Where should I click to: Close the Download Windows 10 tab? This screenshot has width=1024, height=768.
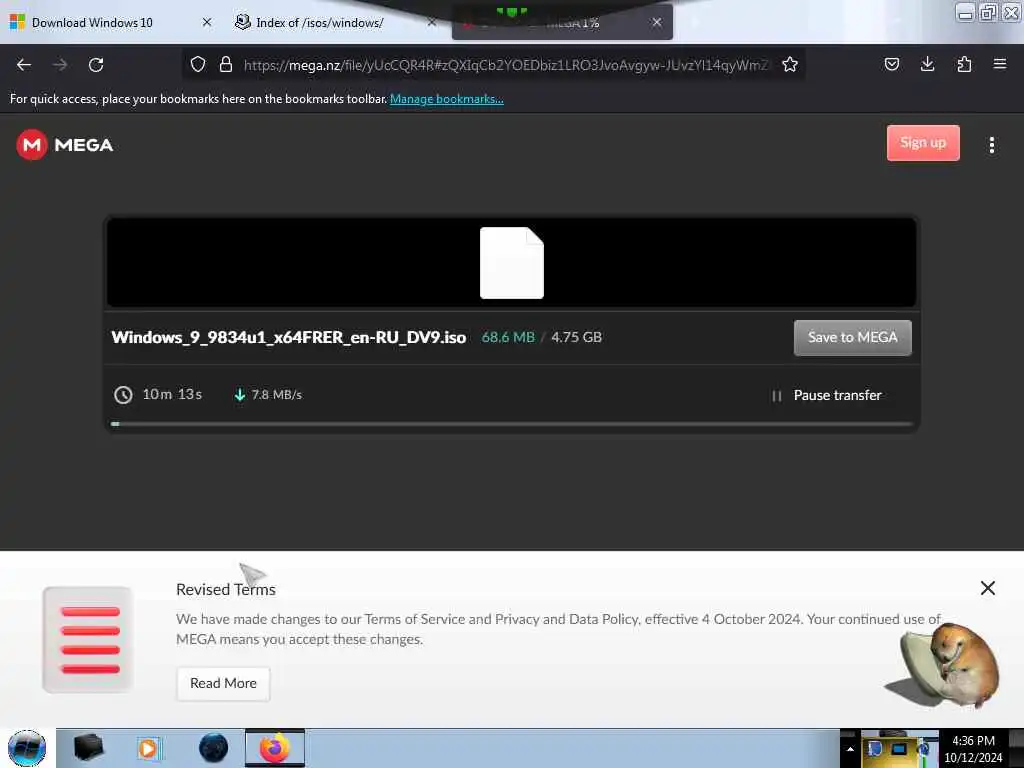(207, 22)
